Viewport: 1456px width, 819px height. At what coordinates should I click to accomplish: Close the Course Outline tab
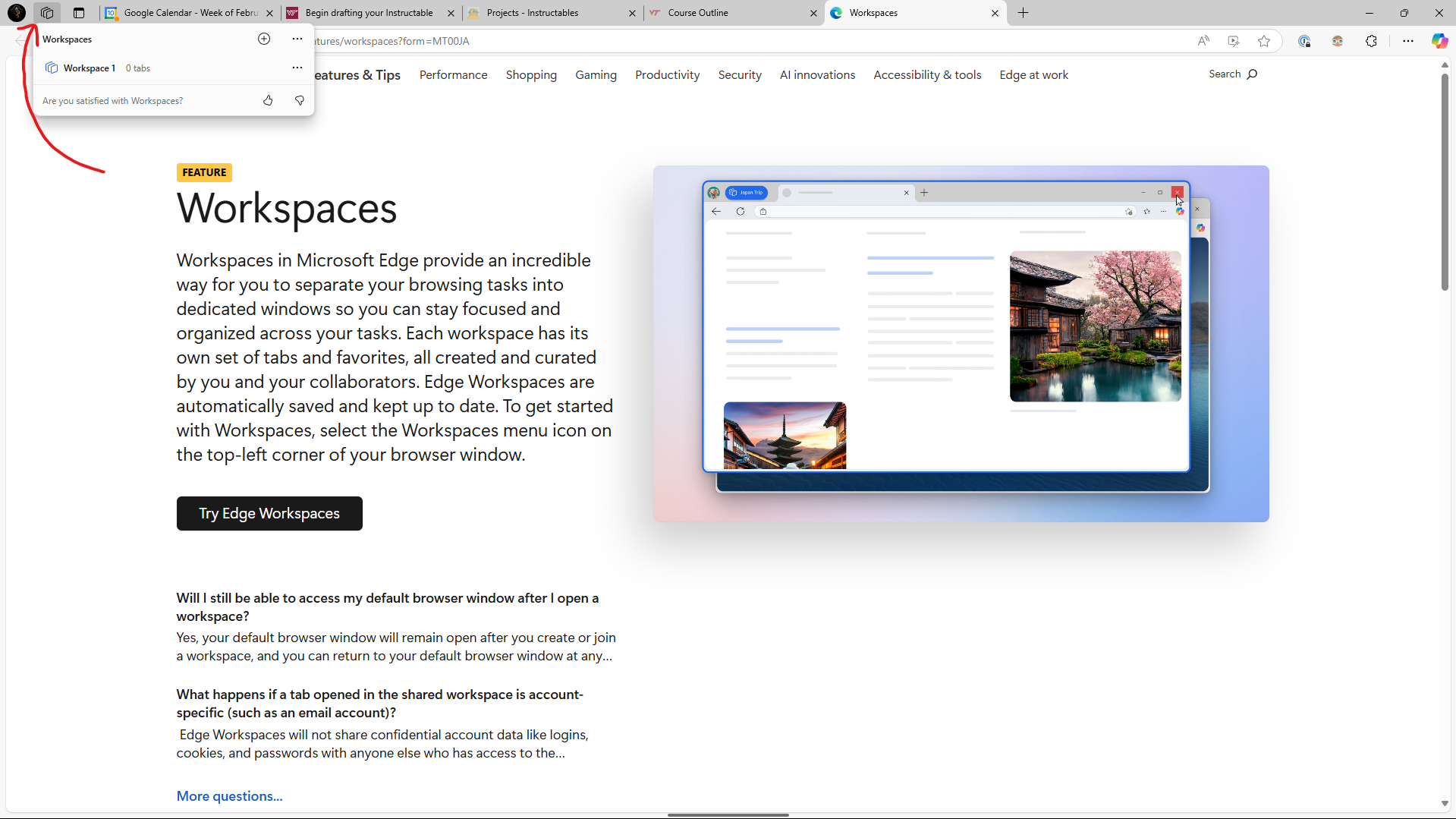(x=813, y=13)
